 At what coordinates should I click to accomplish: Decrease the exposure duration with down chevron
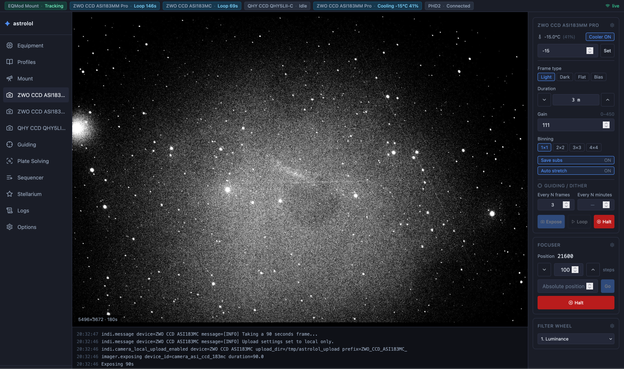[x=544, y=100]
